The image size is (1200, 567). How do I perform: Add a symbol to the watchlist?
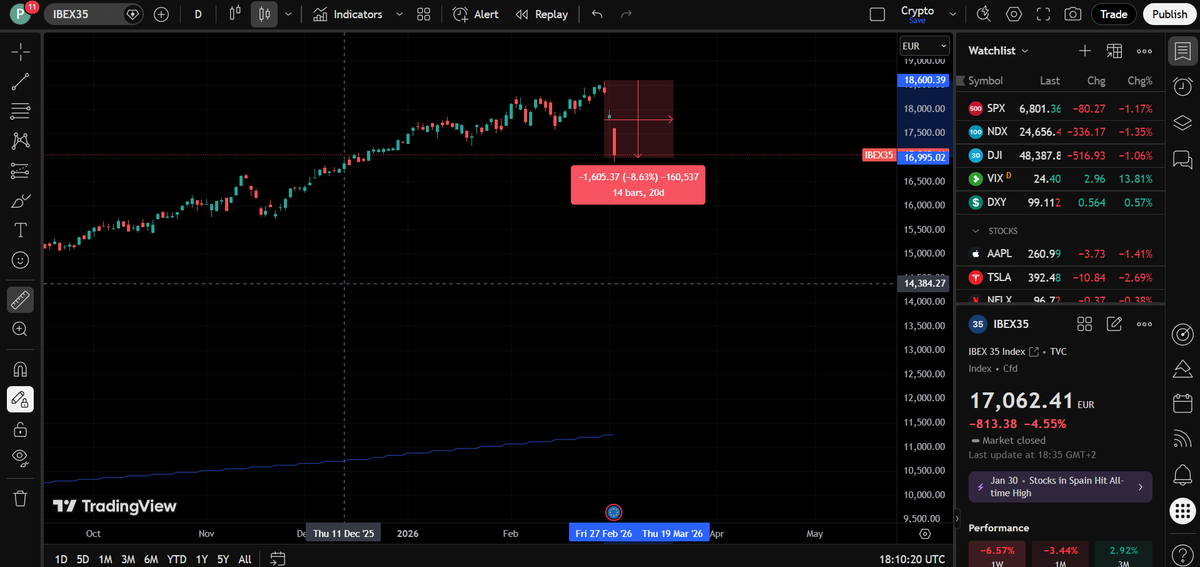pyautogui.click(x=1085, y=50)
